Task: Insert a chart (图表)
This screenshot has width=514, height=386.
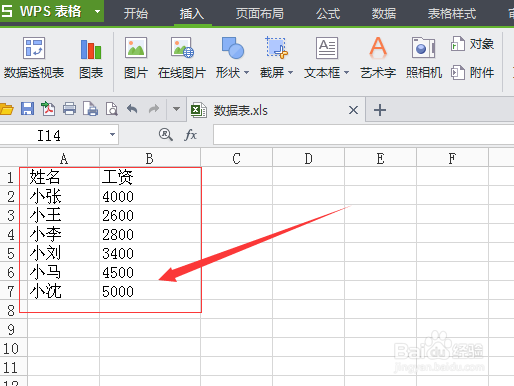Action: click(x=91, y=58)
